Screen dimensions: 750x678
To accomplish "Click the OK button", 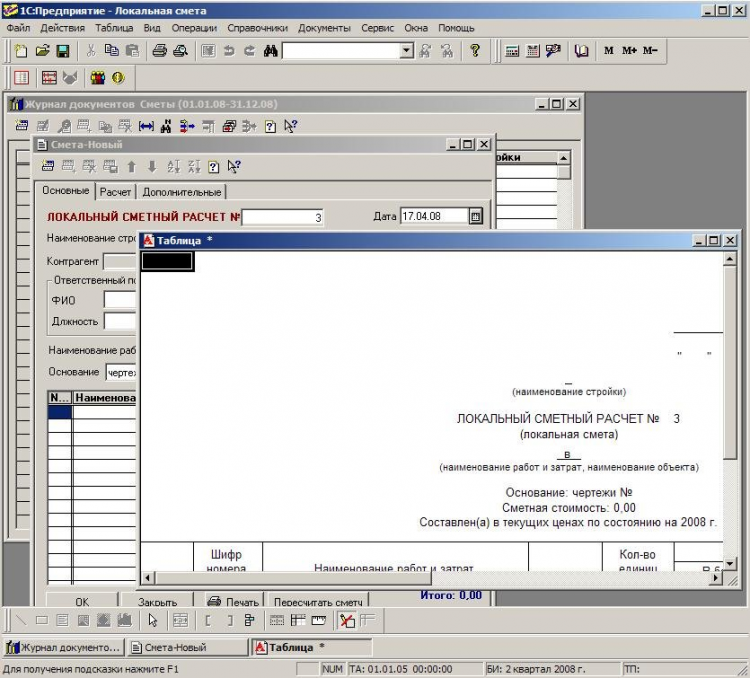I will pos(82,601).
